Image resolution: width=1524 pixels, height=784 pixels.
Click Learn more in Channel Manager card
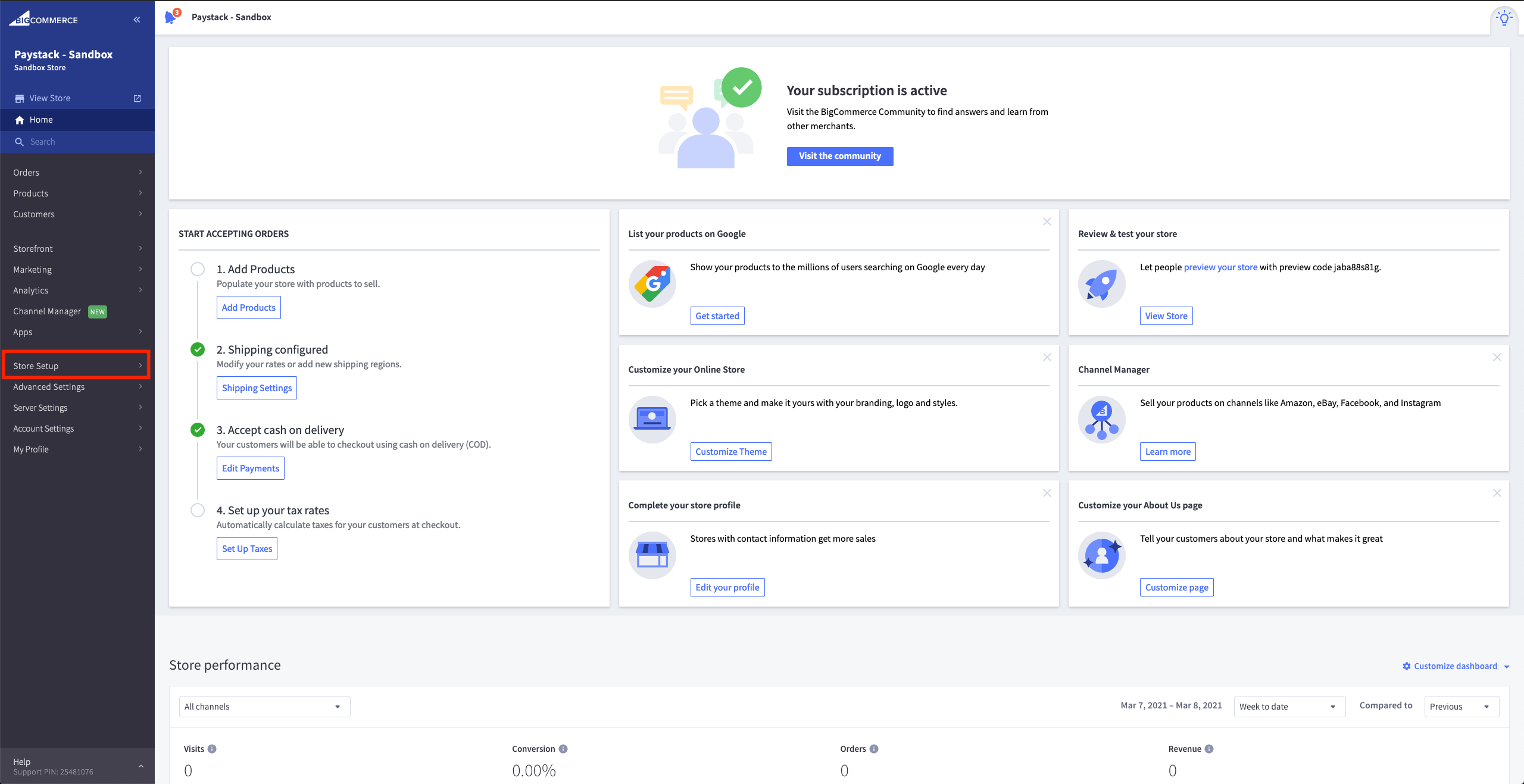click(x=1168, y=452)
